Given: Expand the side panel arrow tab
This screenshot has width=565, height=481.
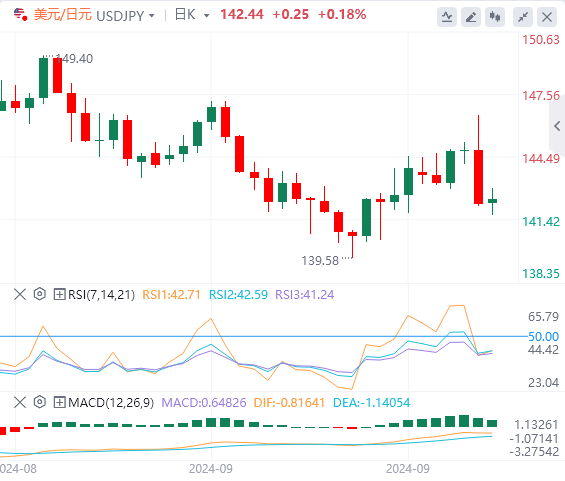Looking at the screenshot, I should tap(557, 126).
